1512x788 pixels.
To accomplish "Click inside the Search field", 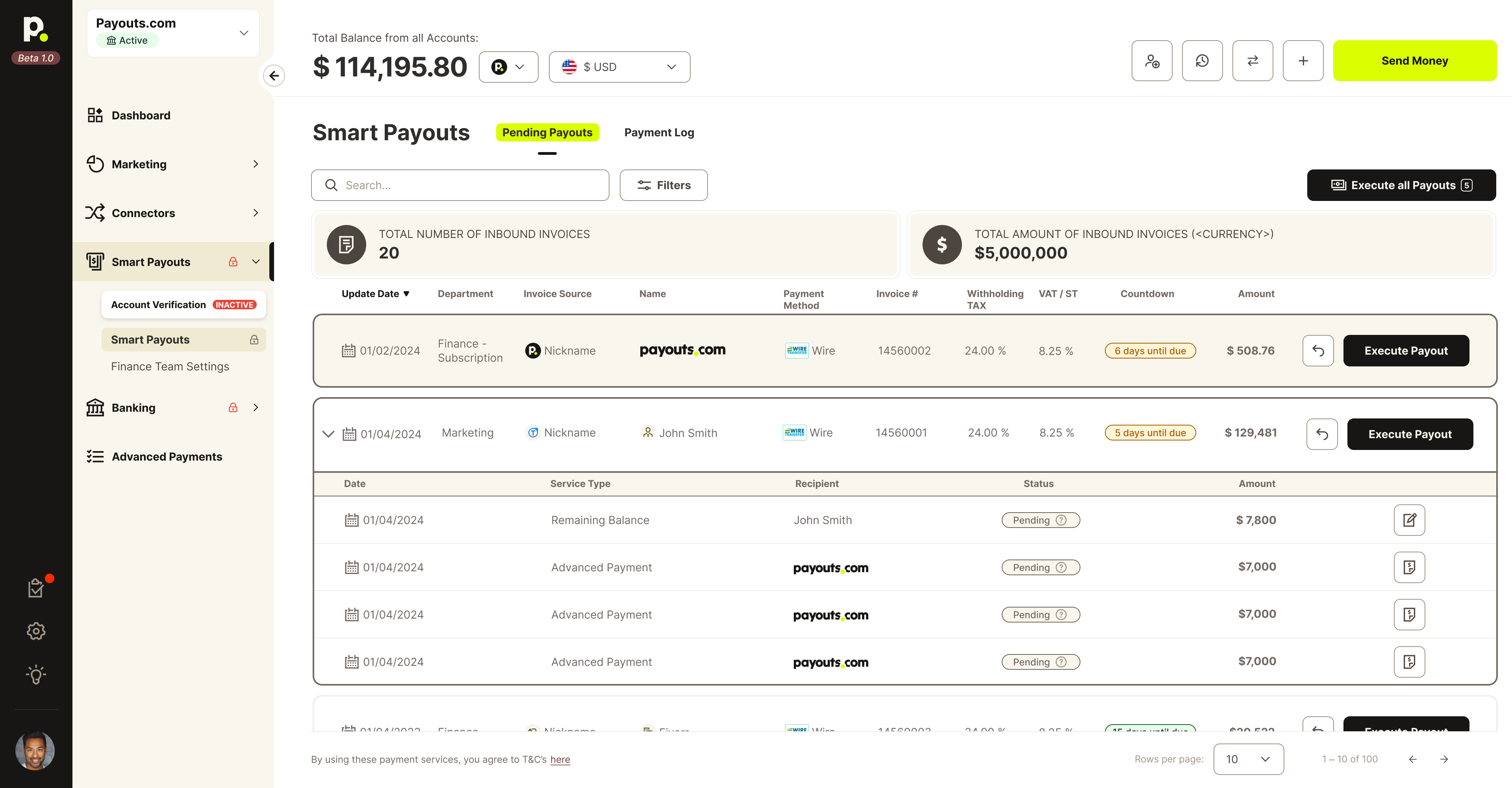I will pos(460,185).
